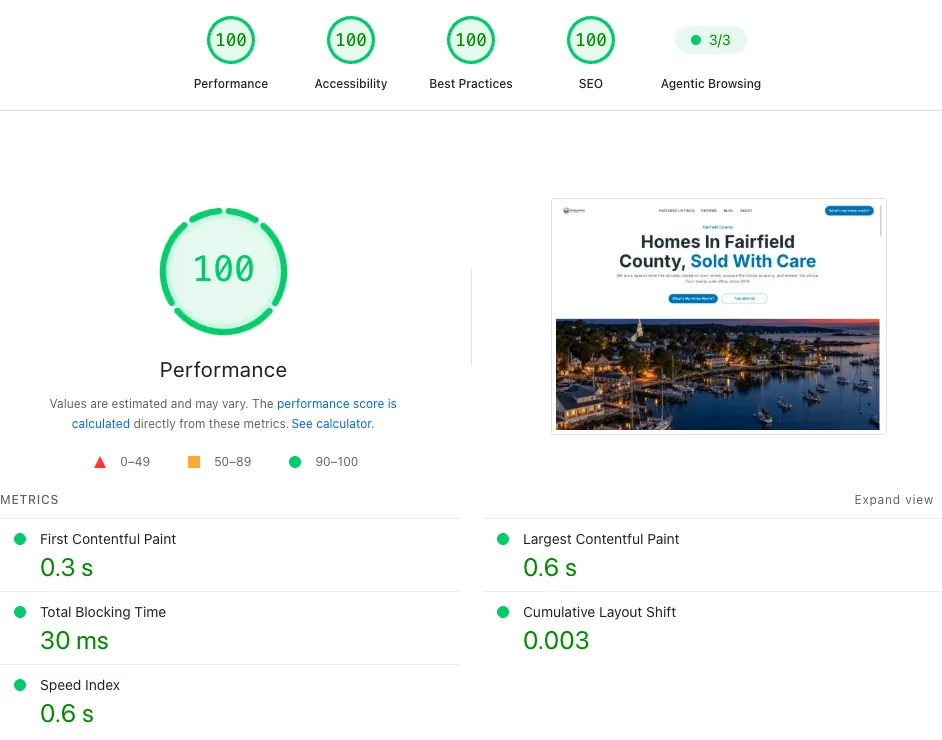Click the 50–89 range legend text
This screenshot has width=942, height=740.
(233, 462)
